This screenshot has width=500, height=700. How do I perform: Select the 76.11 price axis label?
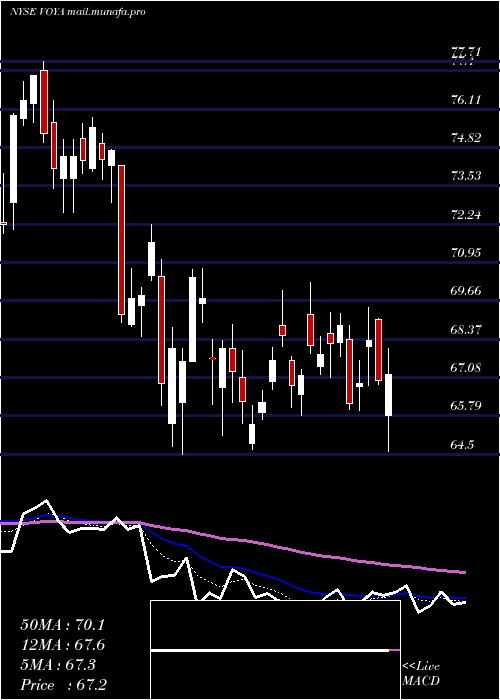[466, 99]
